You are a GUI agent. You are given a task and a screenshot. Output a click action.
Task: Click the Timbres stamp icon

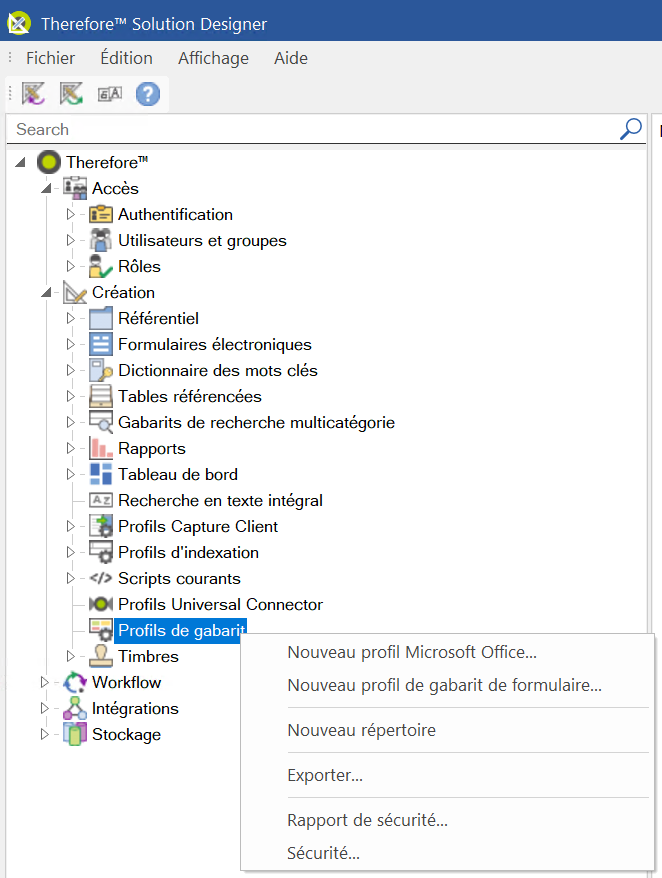tap(101, 656)
